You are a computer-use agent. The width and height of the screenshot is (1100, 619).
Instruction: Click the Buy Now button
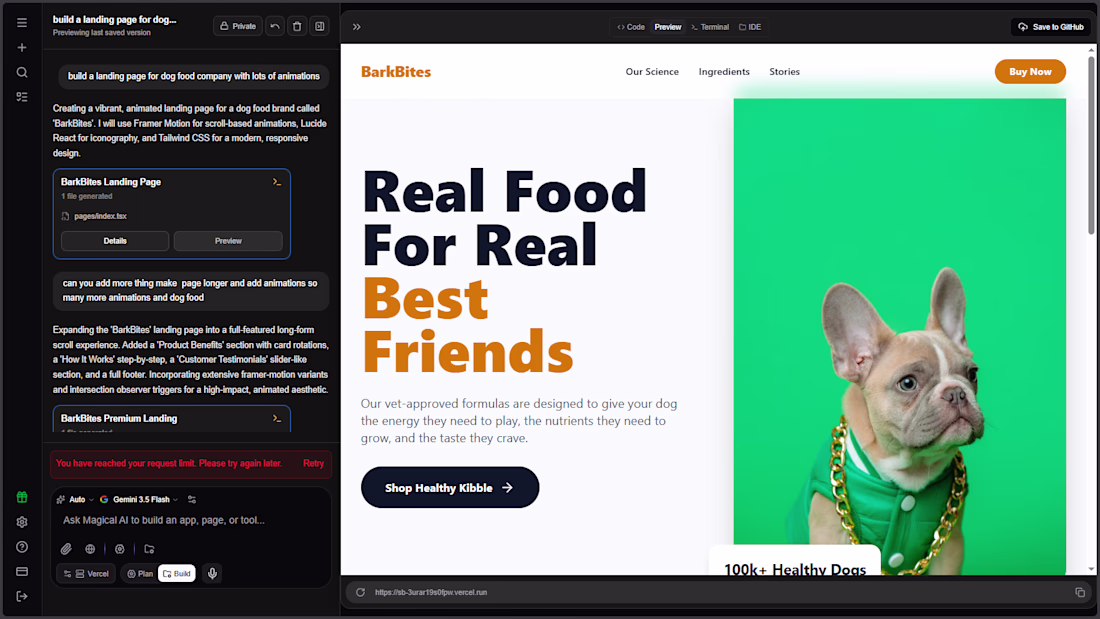(x=1030, y=72)
